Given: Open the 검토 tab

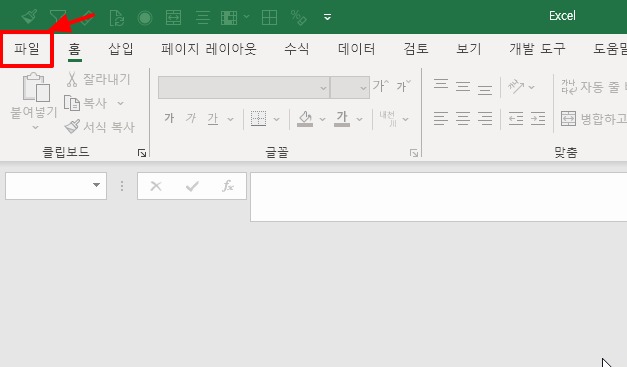Looking at the screenshot, I should (416, 49).
